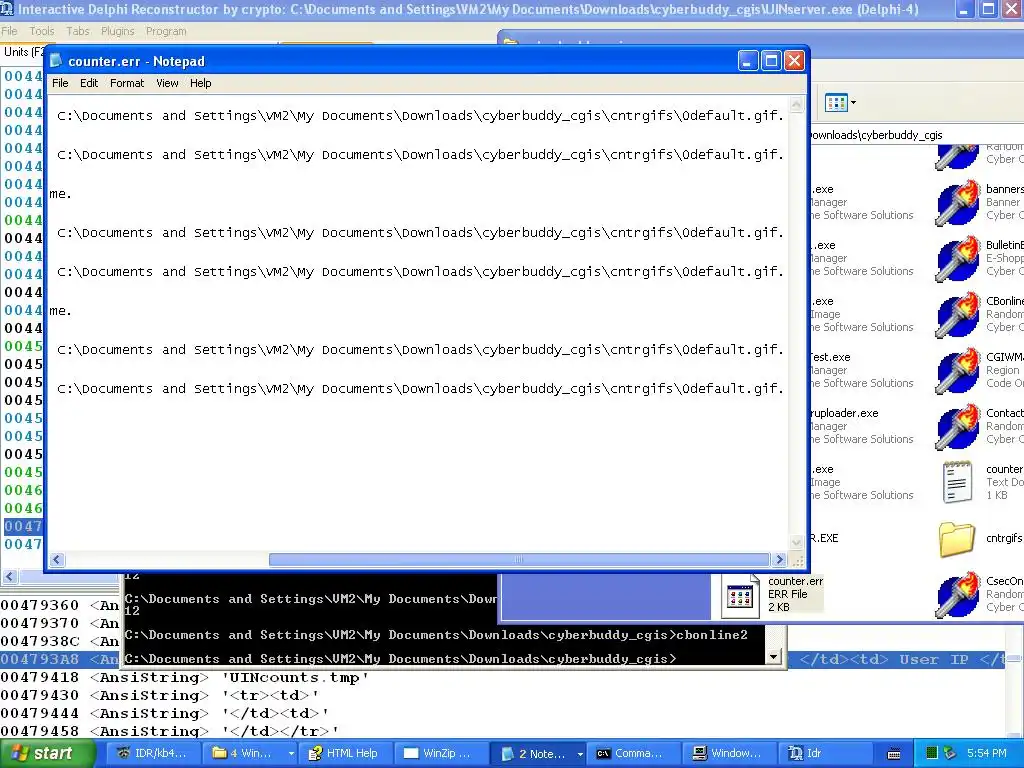Open Notepad View menu

point(167,83)
